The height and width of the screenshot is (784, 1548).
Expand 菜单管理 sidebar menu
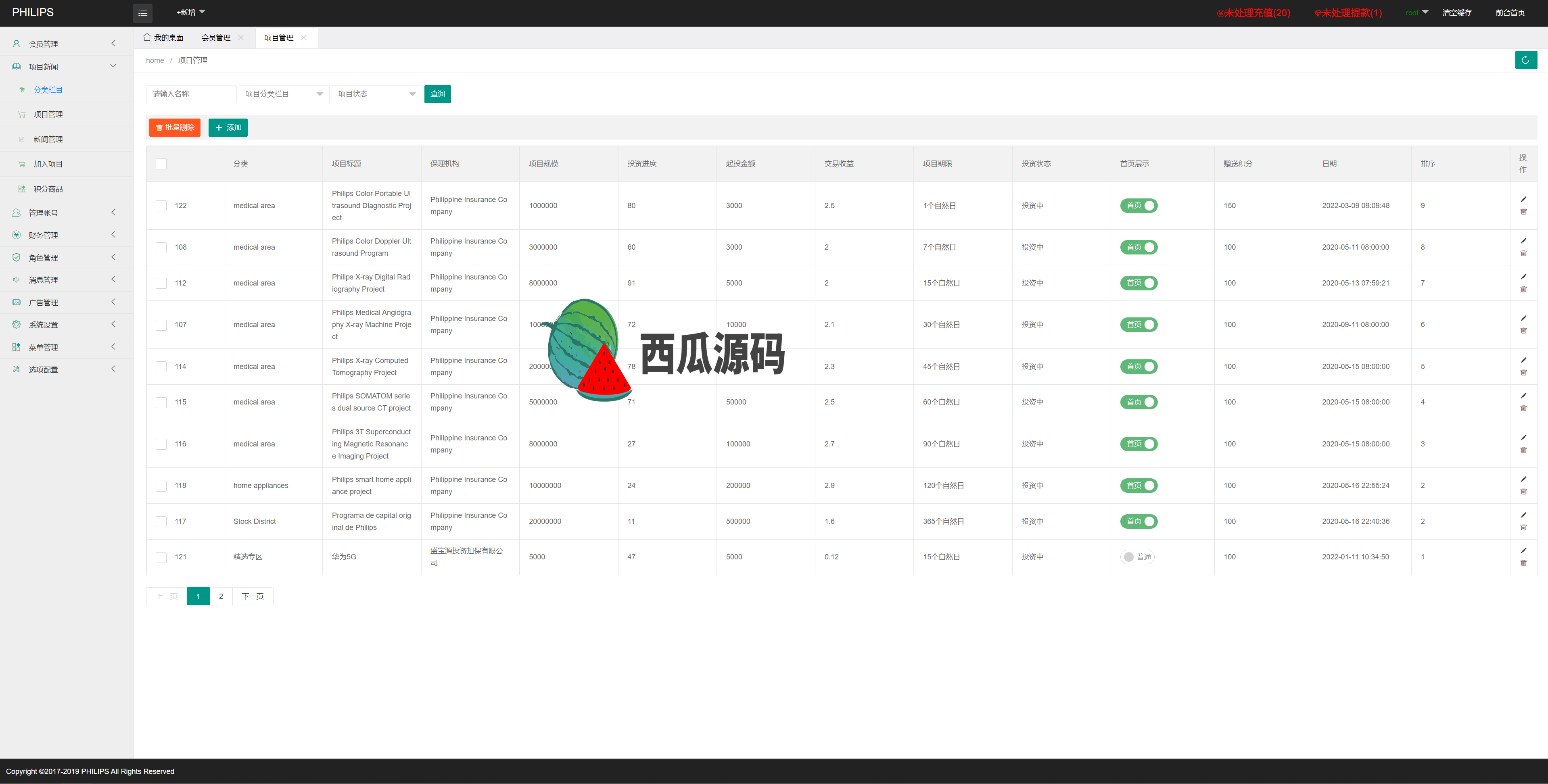(67, 347)
